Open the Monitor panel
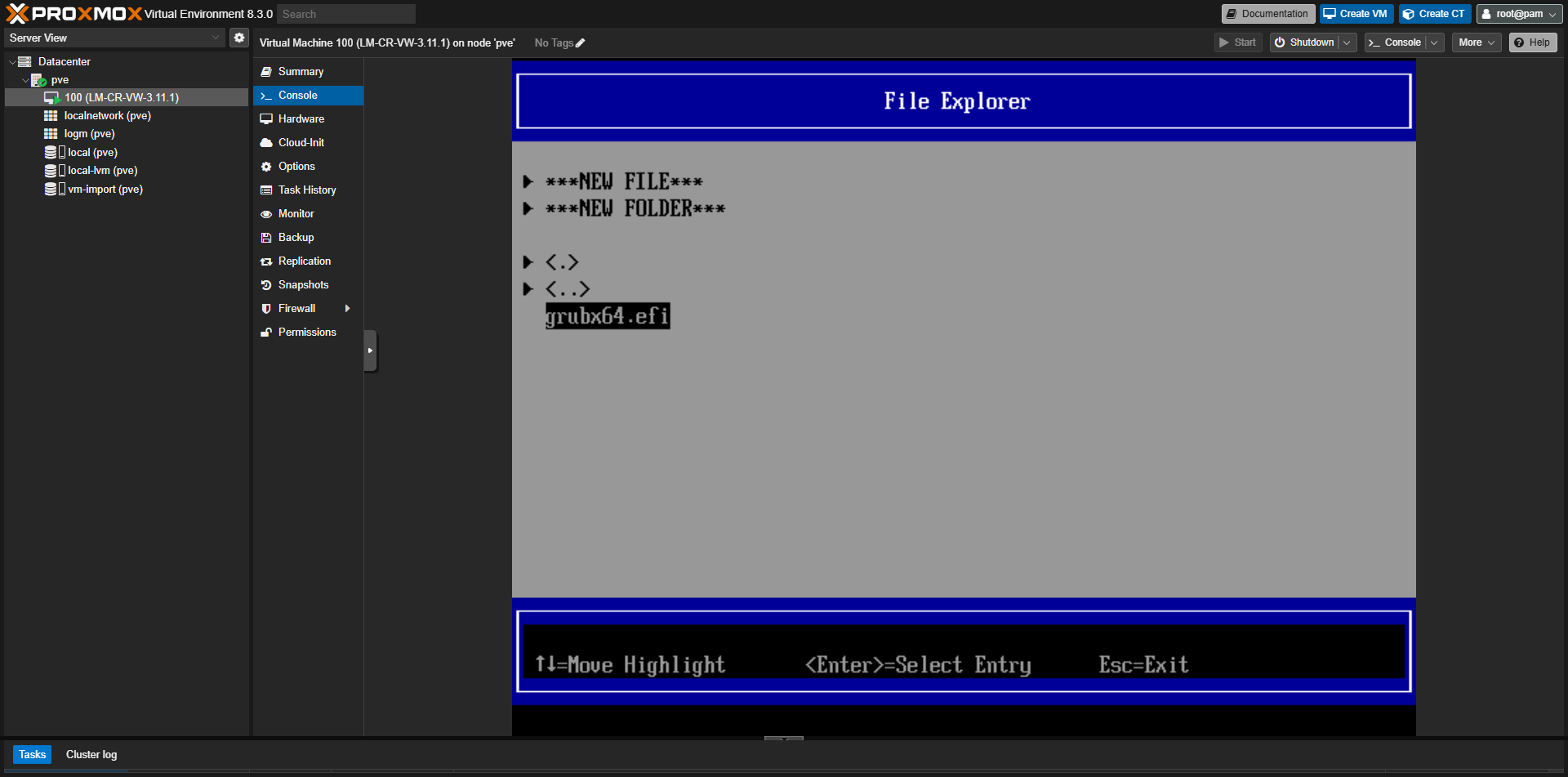The image size is (1568, 777). (x=296, y=213)
